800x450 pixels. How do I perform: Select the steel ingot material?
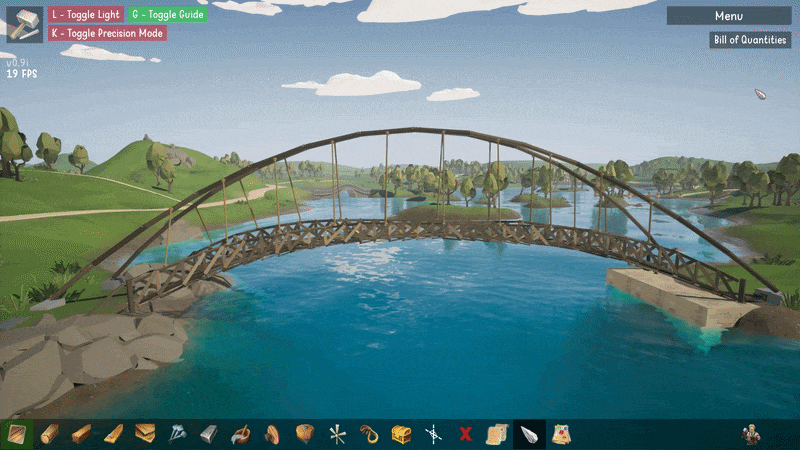pos(209,434)
